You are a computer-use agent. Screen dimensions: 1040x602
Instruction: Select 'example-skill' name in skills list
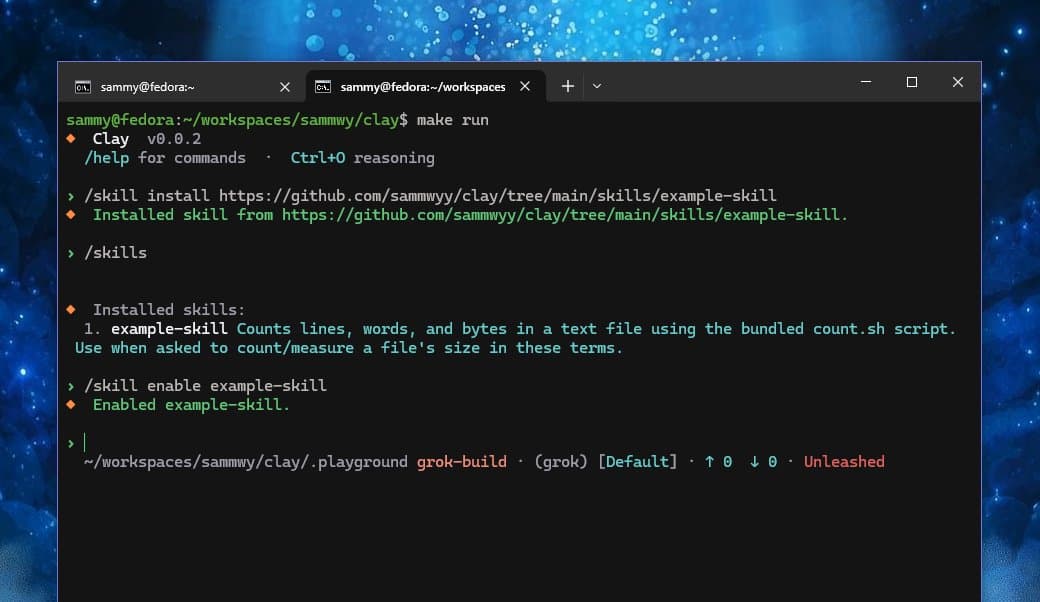[169, 329]
